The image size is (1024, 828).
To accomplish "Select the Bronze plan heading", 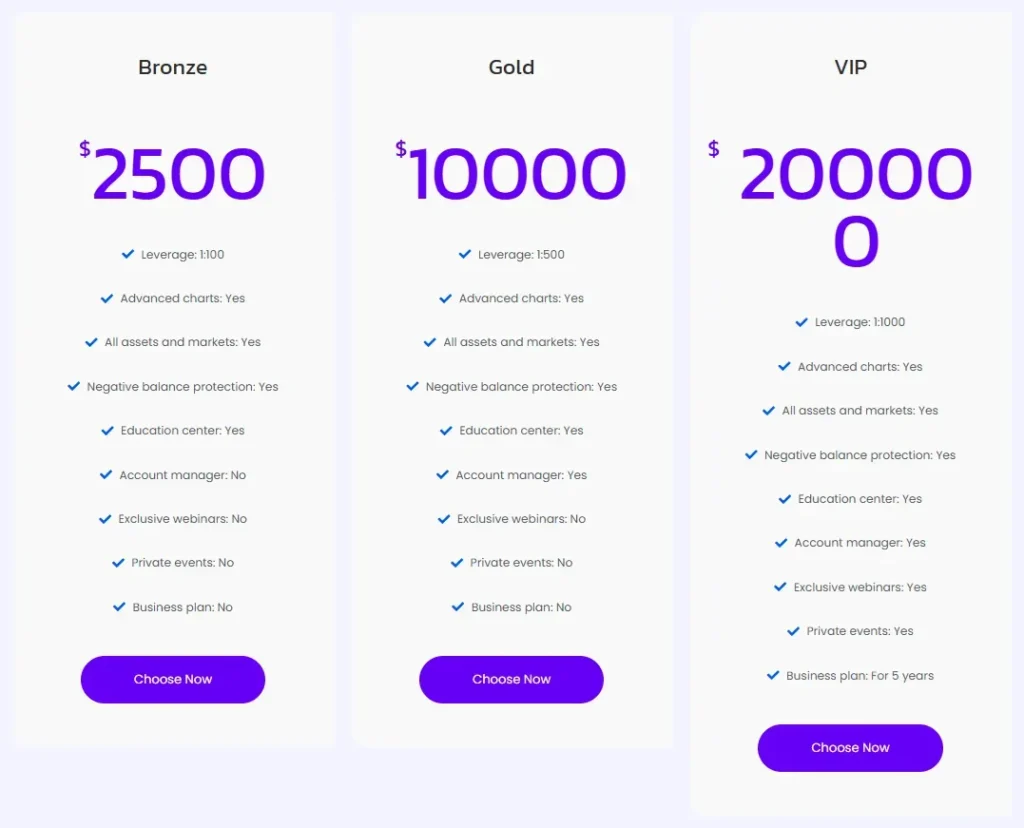I will tap(172, 67).
